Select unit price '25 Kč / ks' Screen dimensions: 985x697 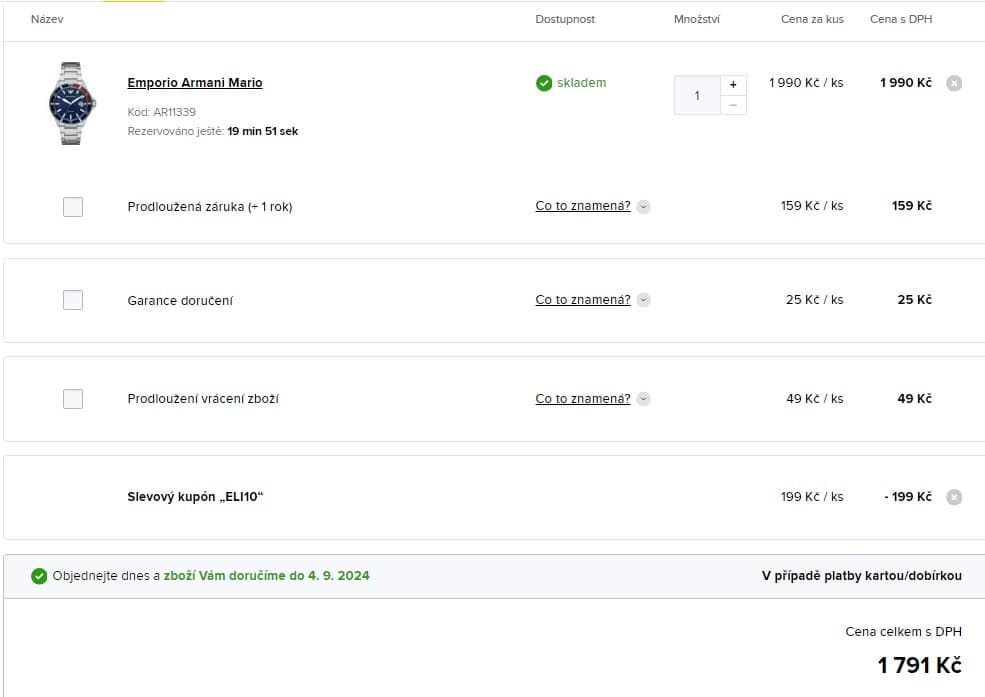pos(815,300)
